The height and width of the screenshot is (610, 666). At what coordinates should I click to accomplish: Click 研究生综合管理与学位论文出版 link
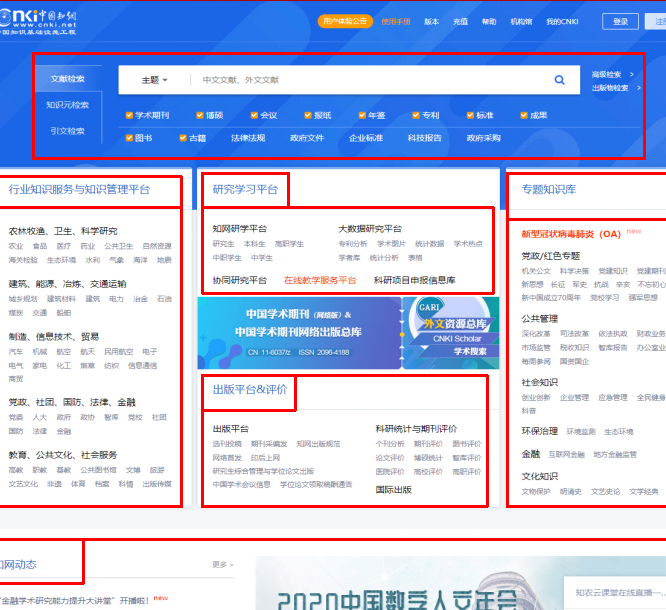263,471
